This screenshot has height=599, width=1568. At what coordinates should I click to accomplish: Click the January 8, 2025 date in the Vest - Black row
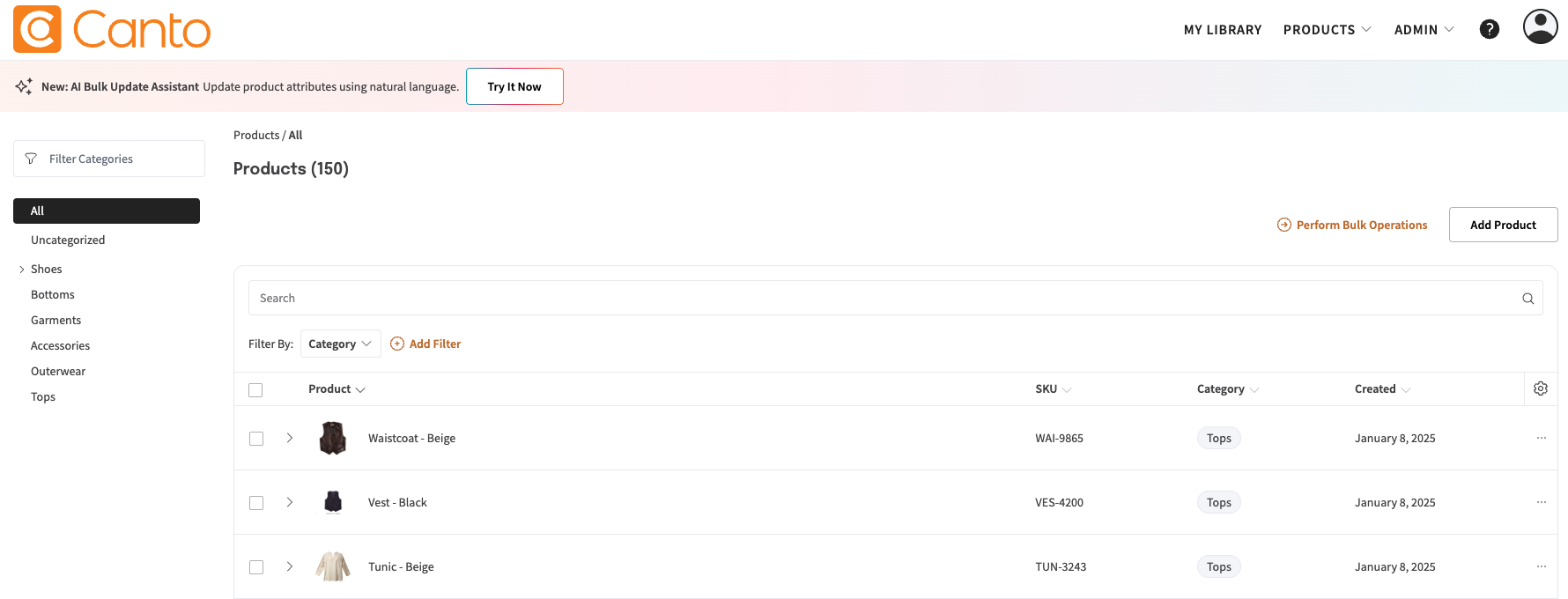[1394, 502]
